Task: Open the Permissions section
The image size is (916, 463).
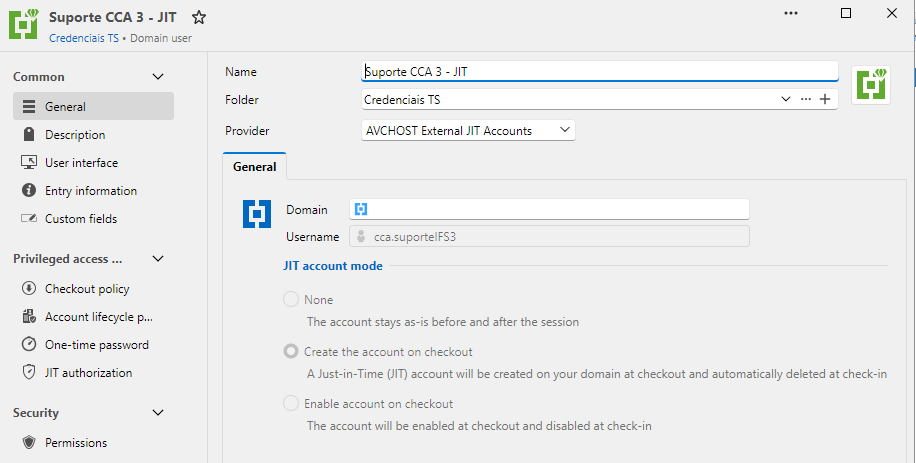Action: (93, 443)
